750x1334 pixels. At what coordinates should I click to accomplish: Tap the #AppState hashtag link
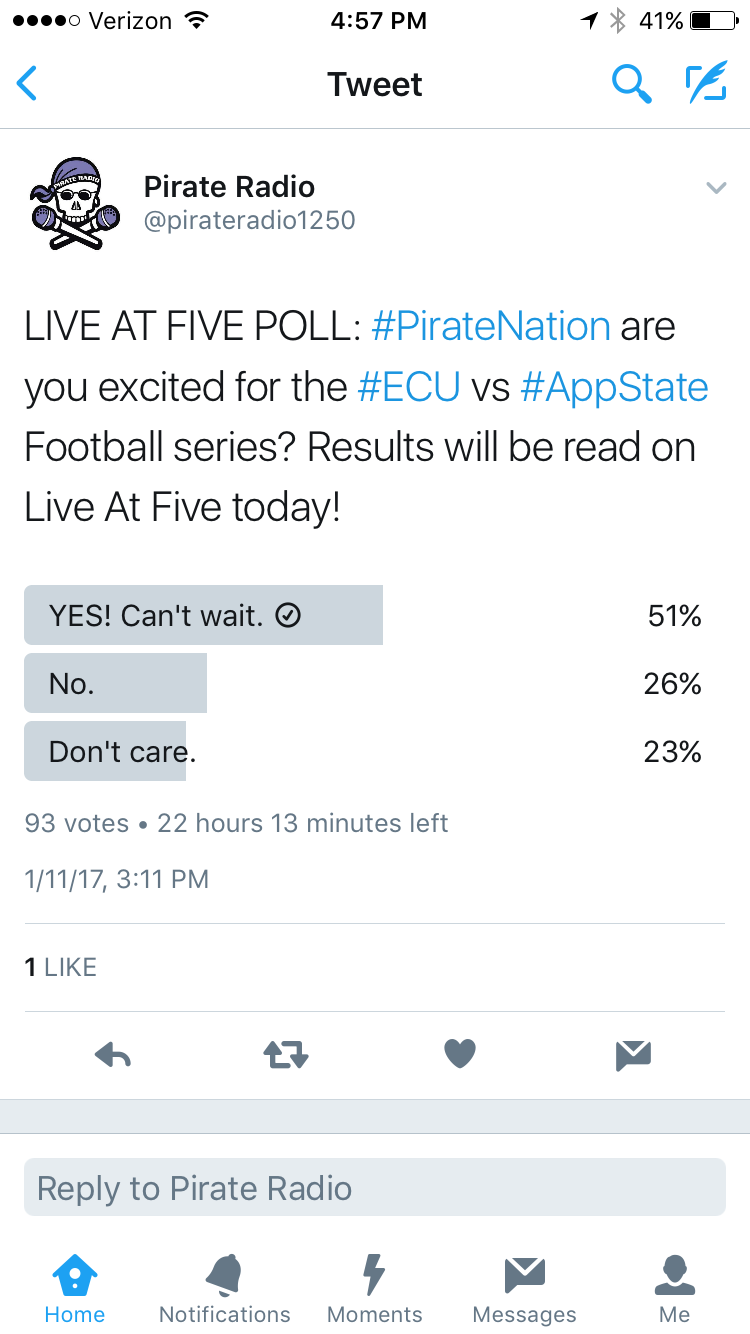tap(614, 387)
